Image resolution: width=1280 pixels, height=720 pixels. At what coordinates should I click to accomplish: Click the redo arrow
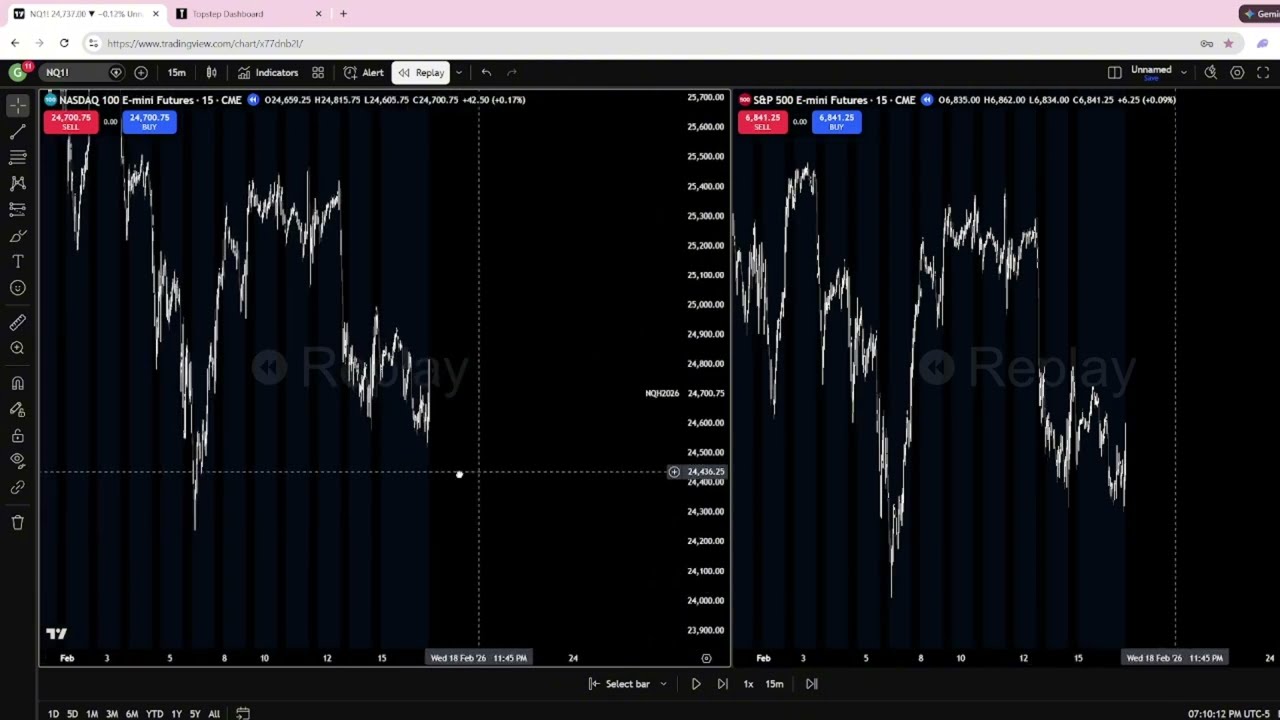pyautogui.click(x=512, y=72)
